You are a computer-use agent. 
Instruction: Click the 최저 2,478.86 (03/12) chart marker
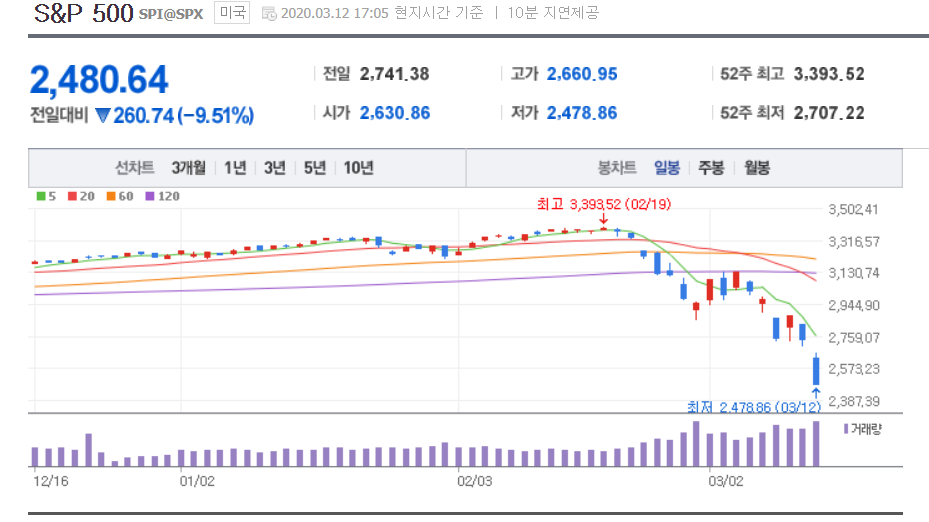[754, 407]
